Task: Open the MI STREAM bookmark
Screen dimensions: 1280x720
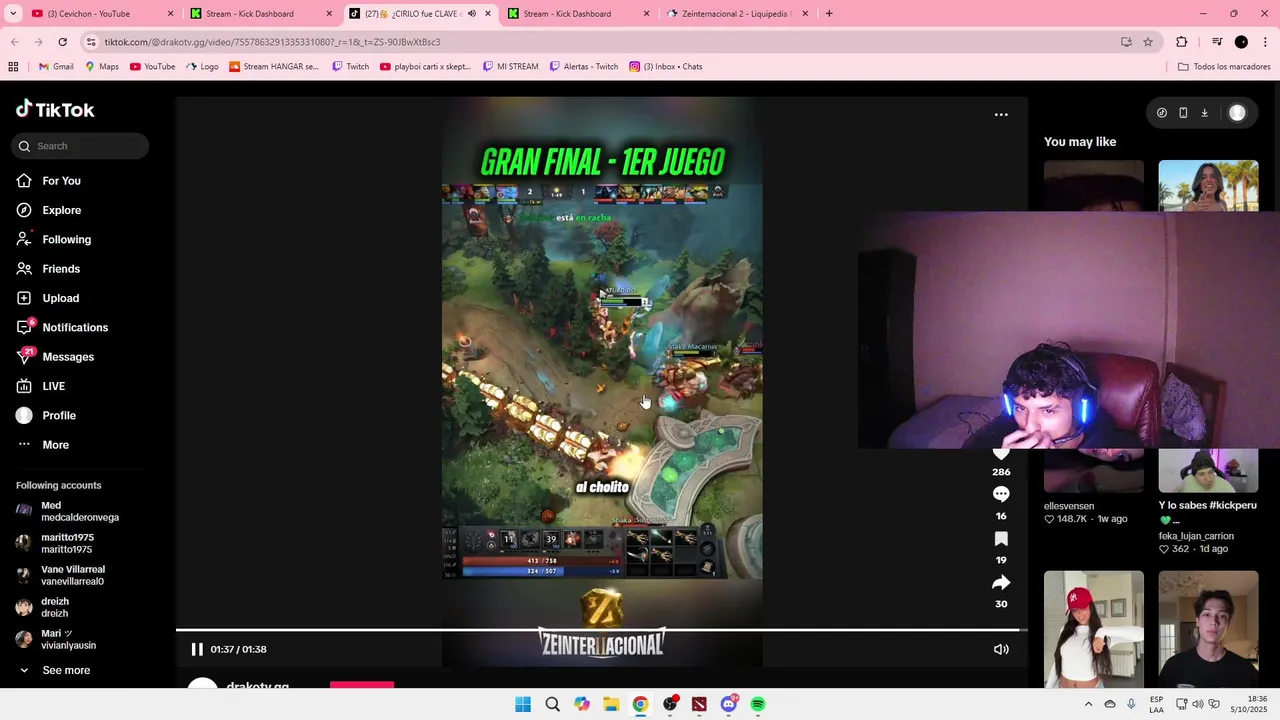Action: [x=510, y=67]
